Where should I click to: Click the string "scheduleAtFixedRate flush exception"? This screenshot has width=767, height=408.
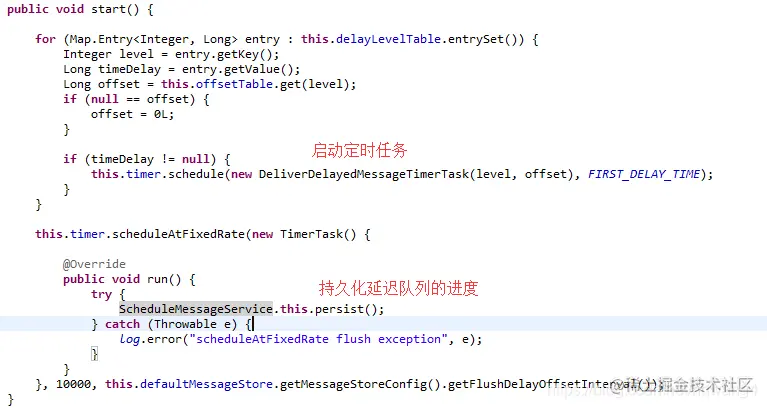(x=318, y=339)
